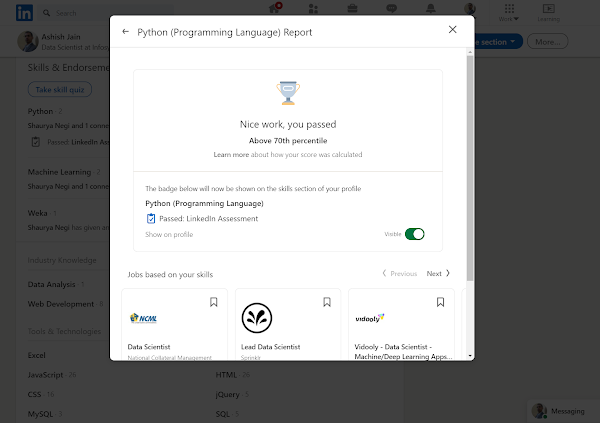Click the dialog scrollbar down arrow
The width and height of the screenshot is (600, 423).
pyautogui.click(x=470, y=356)
